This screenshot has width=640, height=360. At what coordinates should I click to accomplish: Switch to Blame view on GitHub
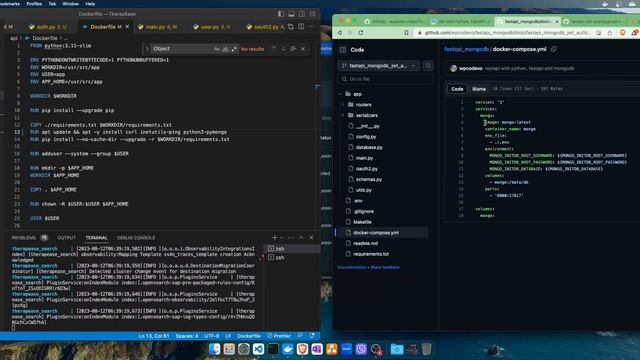coord(479,89)
